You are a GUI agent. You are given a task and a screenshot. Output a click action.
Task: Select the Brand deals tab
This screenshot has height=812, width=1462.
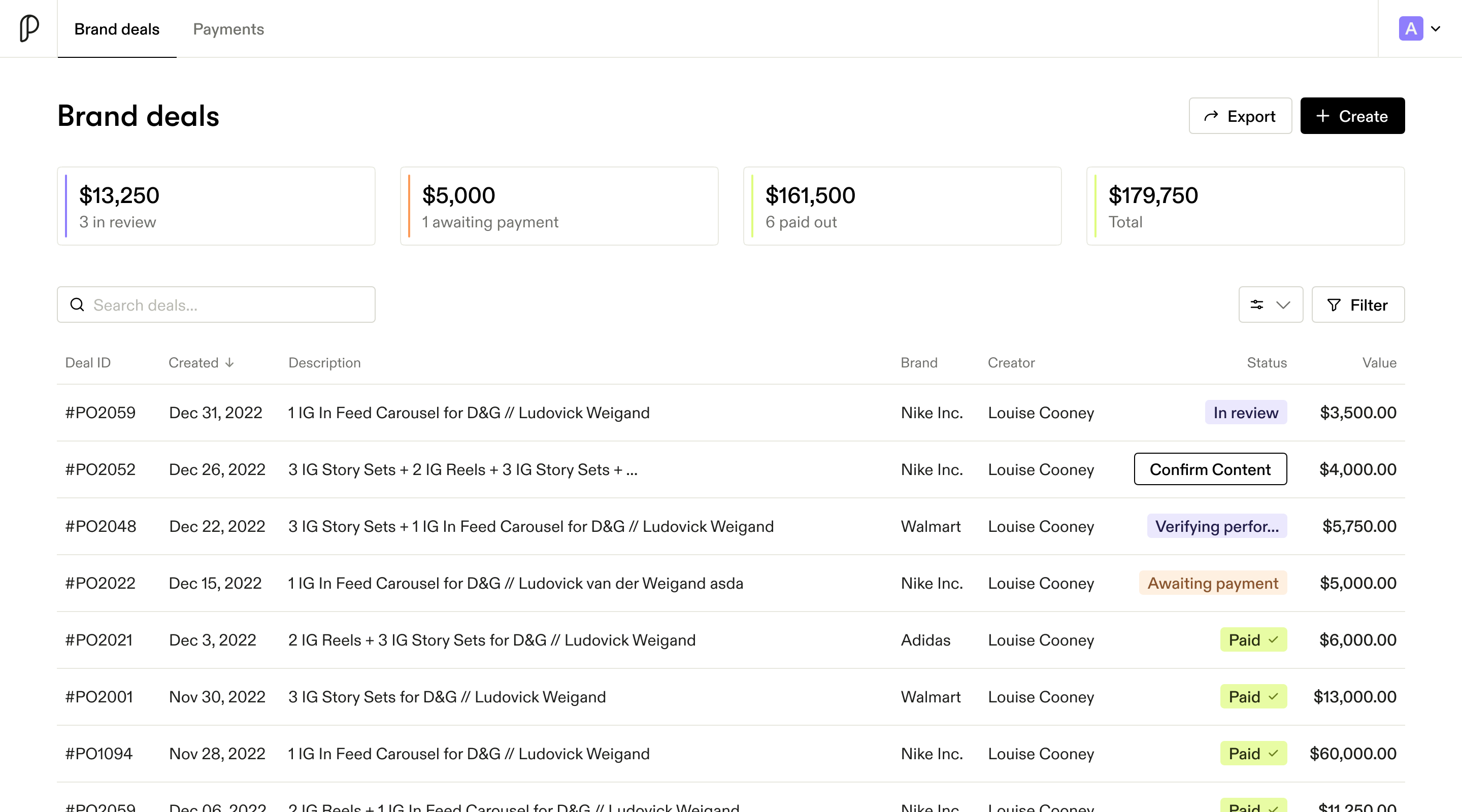click(117, 29)
